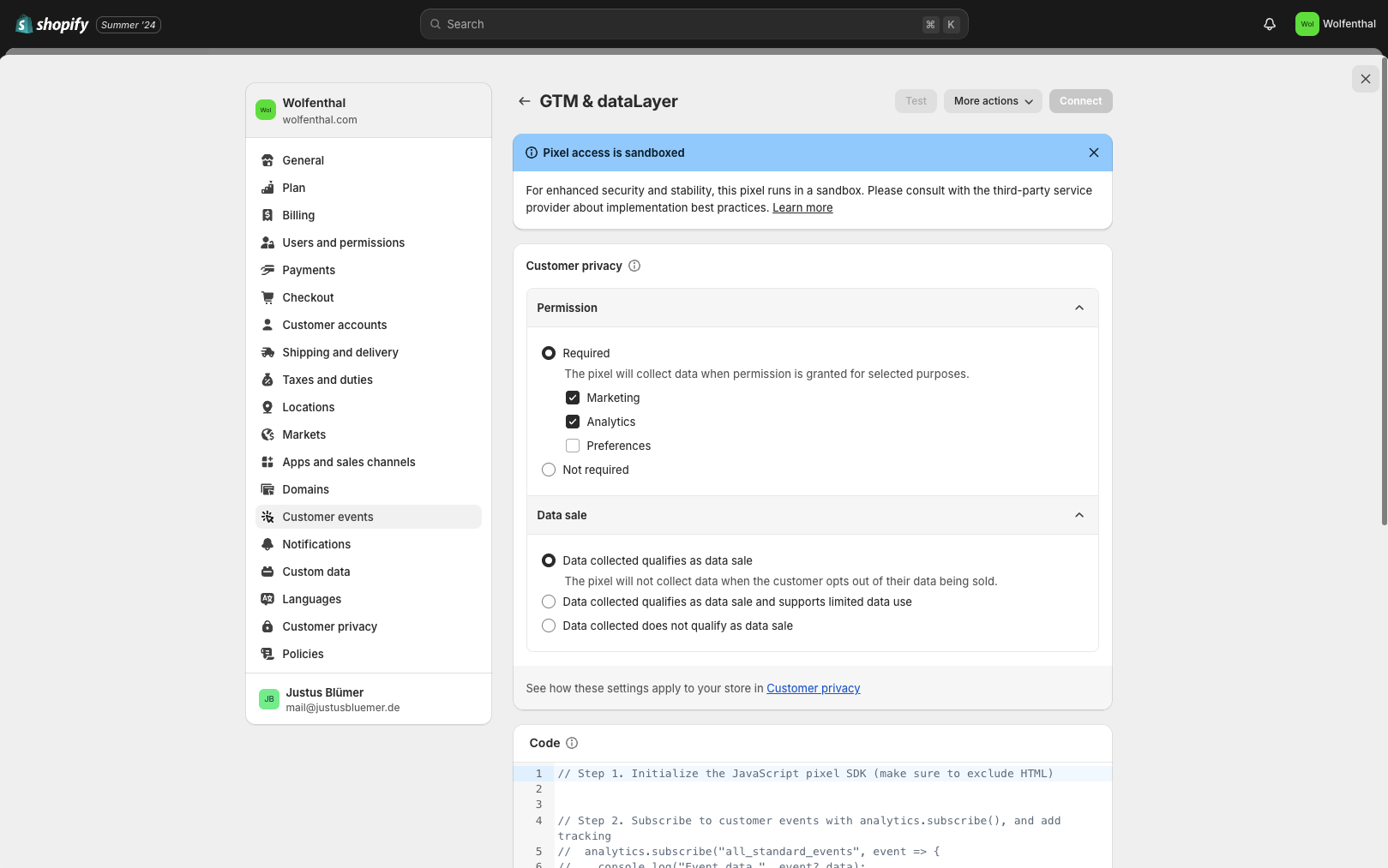Click the notifications bell icon
Image resolution: width=1388 pixels, height=868 pixels.
(x=1270, y=24)
